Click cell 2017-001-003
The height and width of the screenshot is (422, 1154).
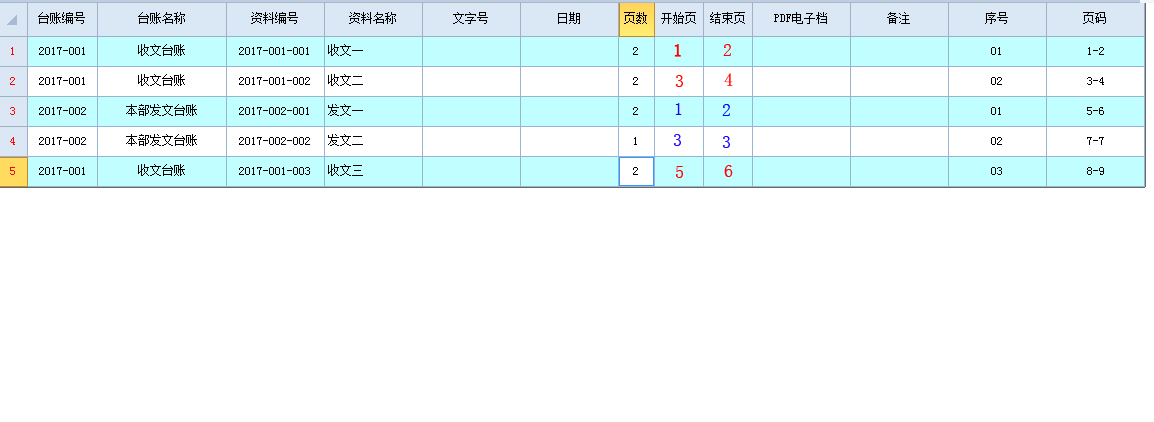click(x=275, y=172)
